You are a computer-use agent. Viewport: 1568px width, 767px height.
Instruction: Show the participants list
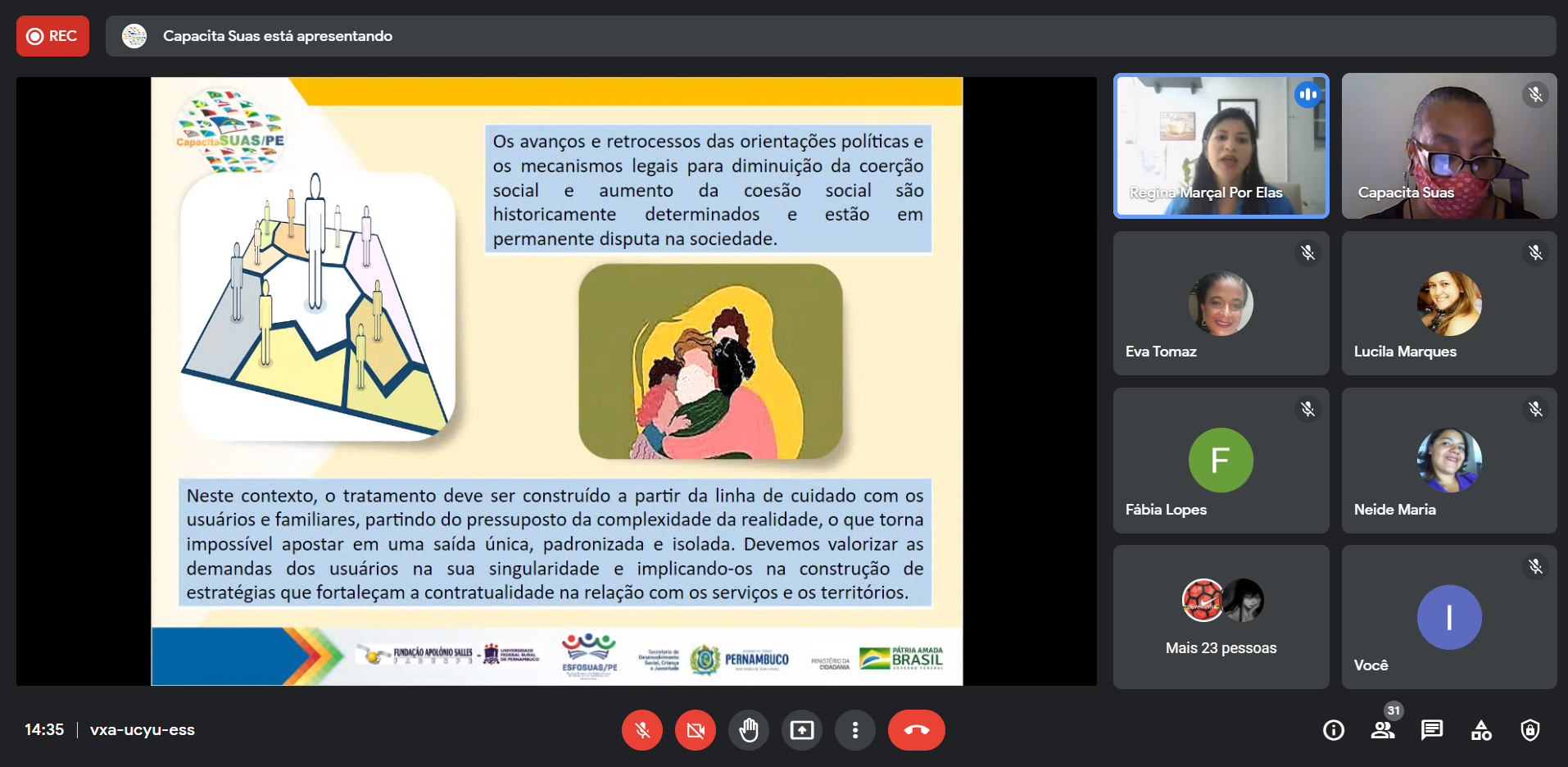1383,730
